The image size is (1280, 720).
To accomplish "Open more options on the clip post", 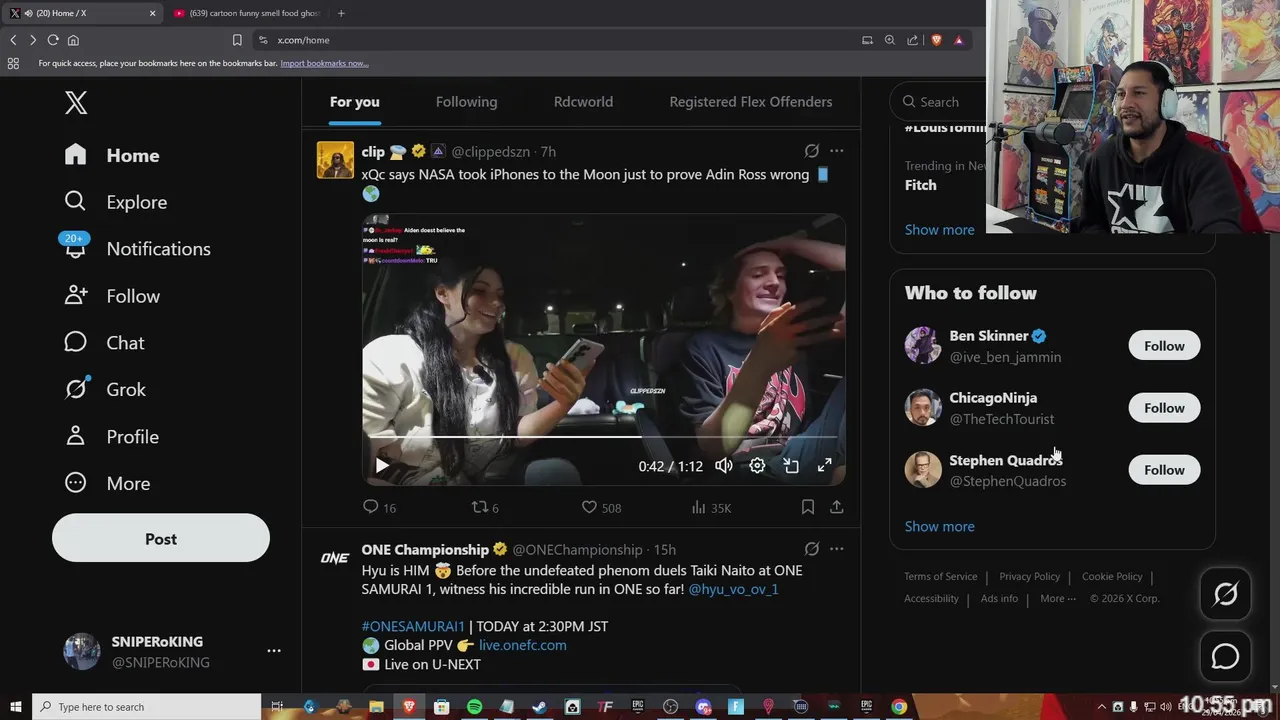I will (837, 151).
